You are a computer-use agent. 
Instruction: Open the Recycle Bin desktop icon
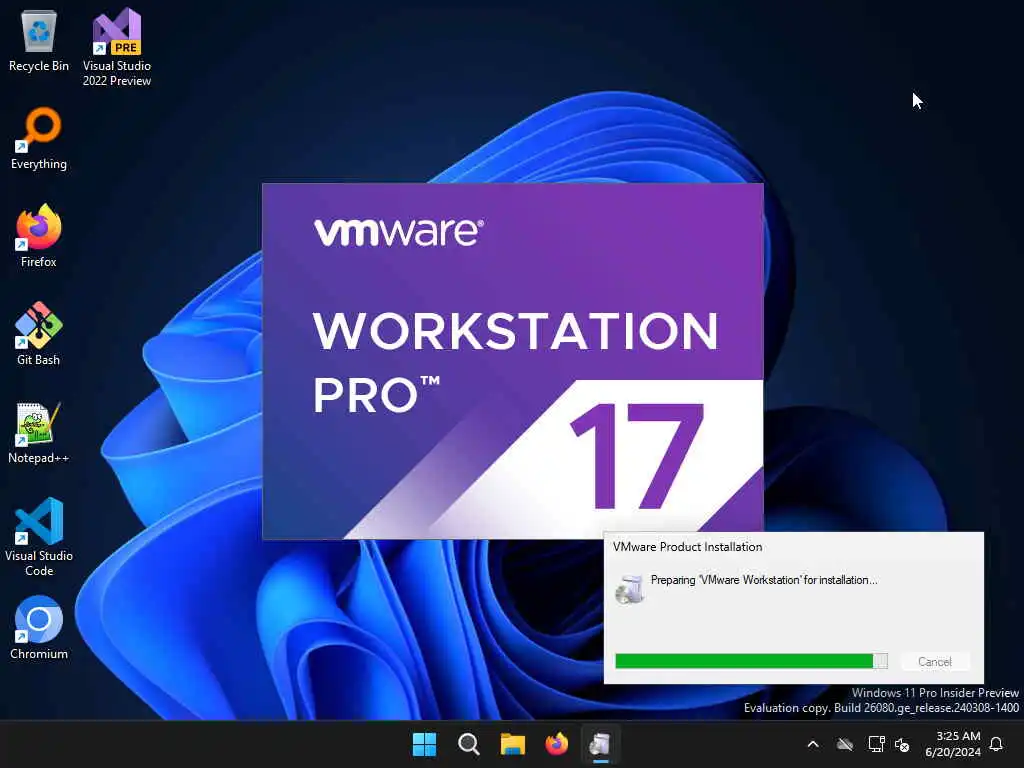click(x=39, y=40)
